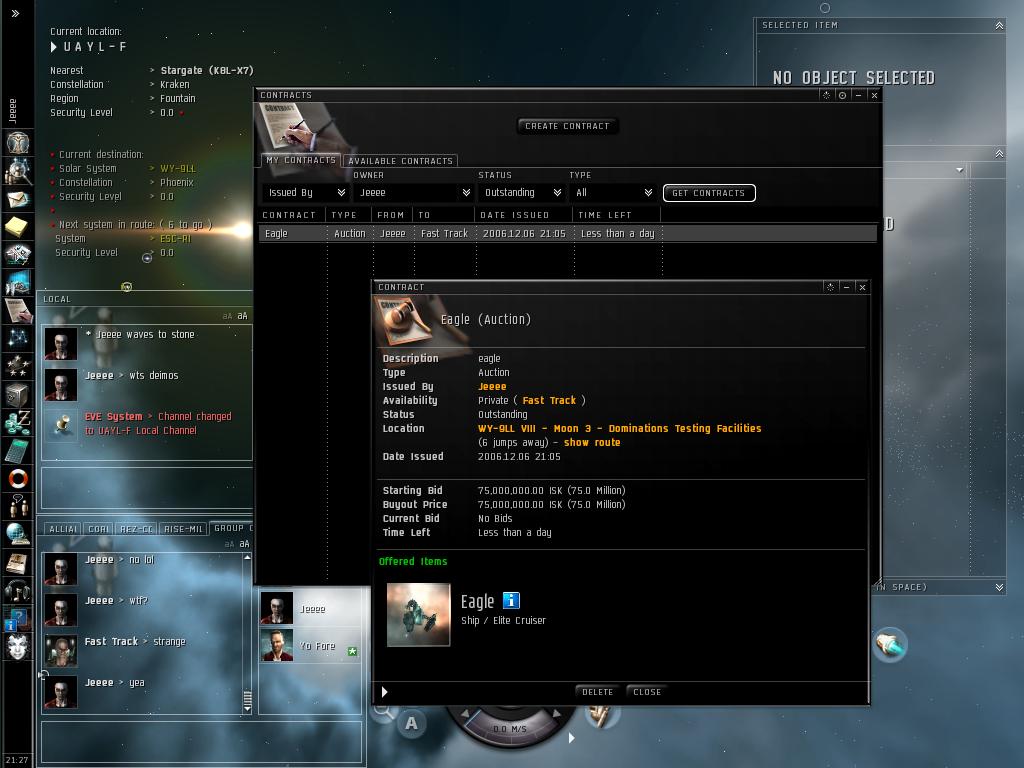1024x768 pixels.
Task: Open the Type dropdown showing All
Action: (613, 193)
